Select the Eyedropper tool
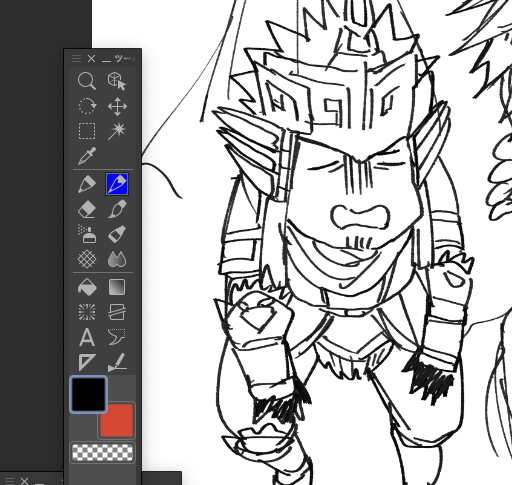The width and height of the screenshot is (512, 485). [x=87, y=156]
